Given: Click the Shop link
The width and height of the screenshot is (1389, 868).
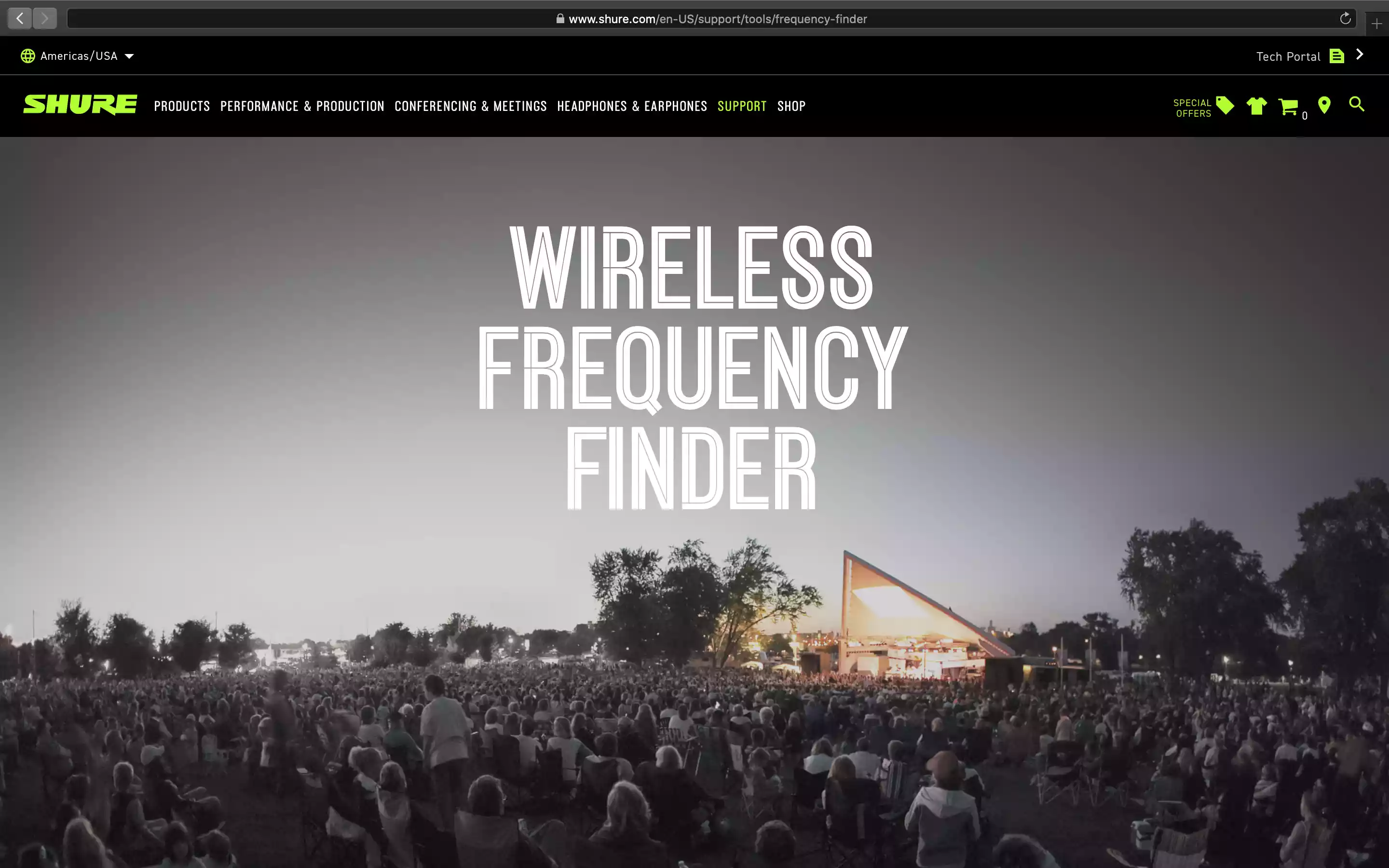Looking at the screenshot, I should click(791, 106).
